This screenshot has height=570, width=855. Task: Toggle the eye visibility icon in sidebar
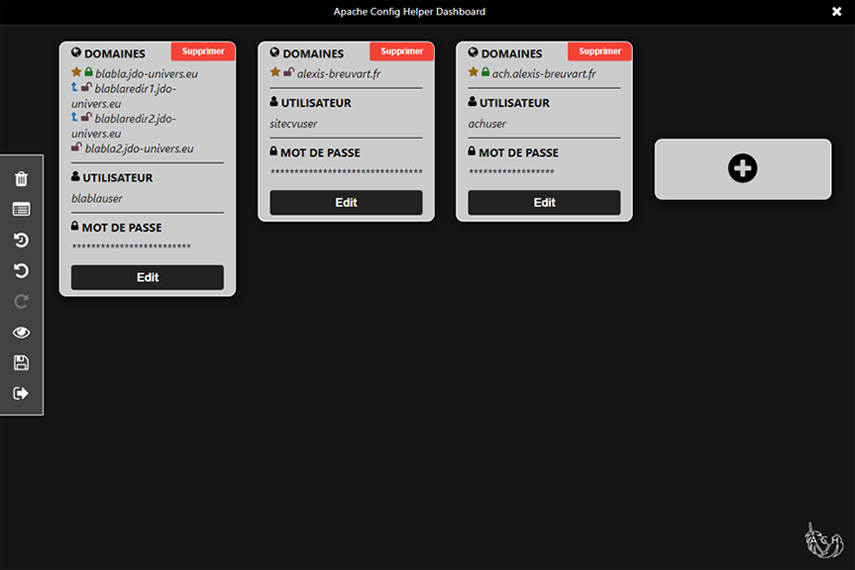click(21, 332)
